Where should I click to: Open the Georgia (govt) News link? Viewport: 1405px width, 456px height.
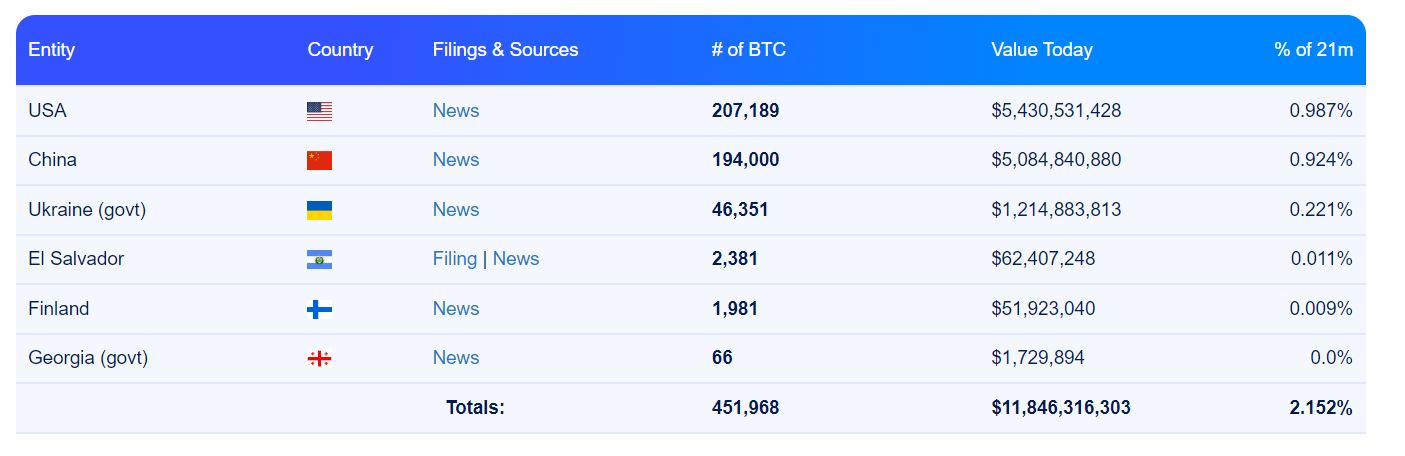coord(455,358)
